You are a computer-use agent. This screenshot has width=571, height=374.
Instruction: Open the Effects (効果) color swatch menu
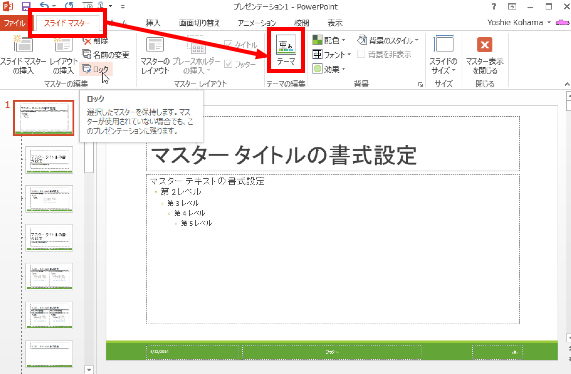(318, 69)
